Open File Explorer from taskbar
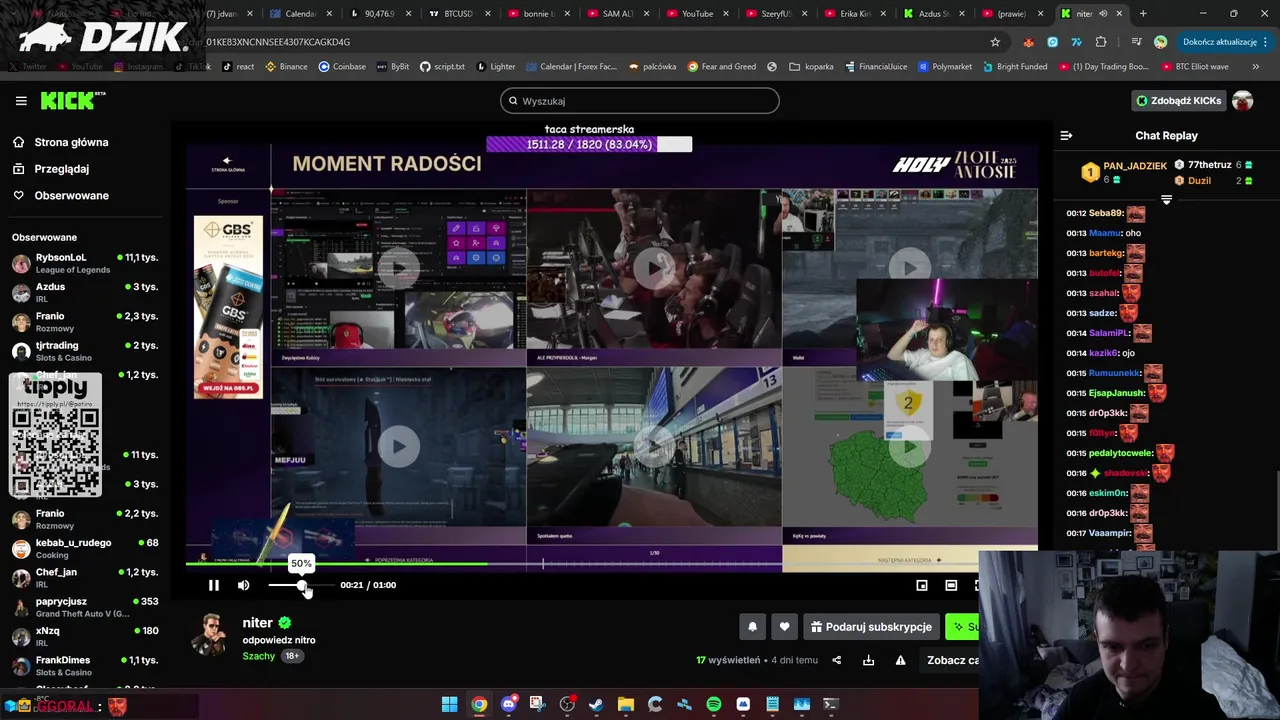This screenshot has height=720, width=1280. click(x=626, y=705)
